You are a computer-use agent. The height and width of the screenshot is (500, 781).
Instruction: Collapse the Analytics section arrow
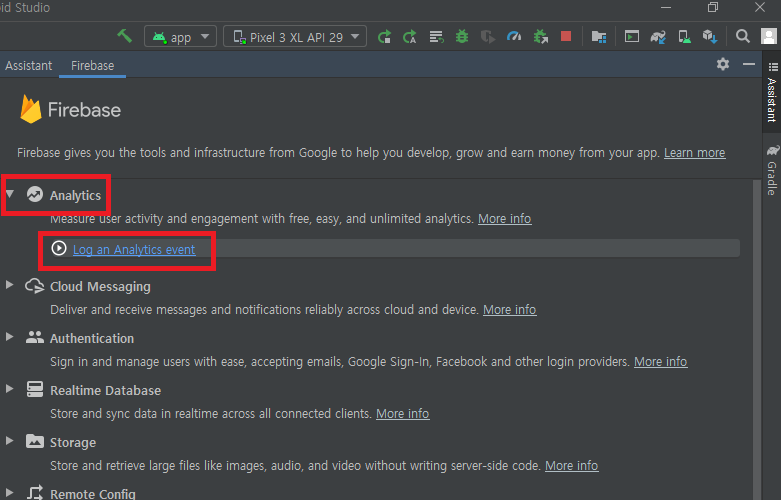pos(10,194)
